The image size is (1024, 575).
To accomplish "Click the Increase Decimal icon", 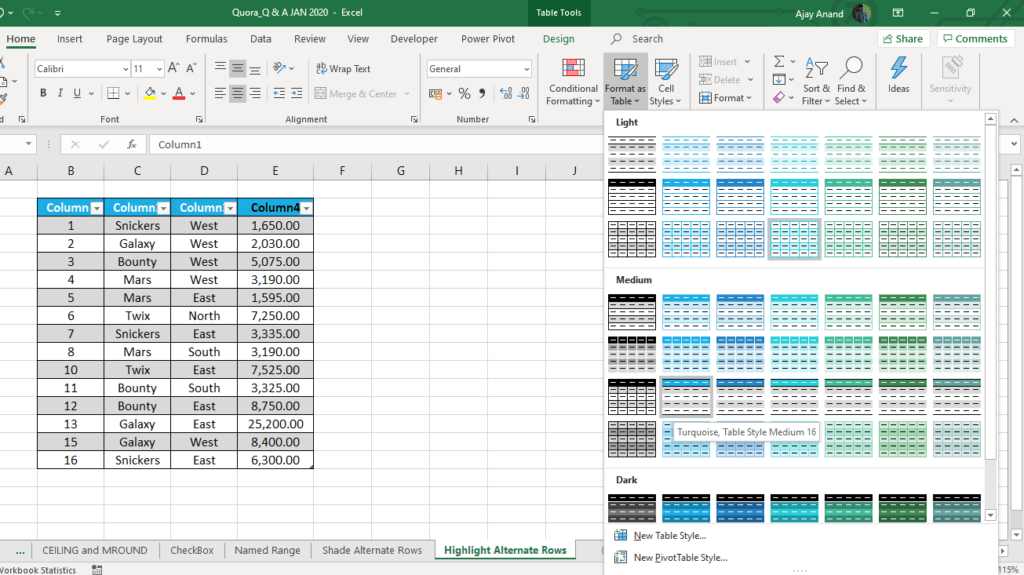I will 506,93.
